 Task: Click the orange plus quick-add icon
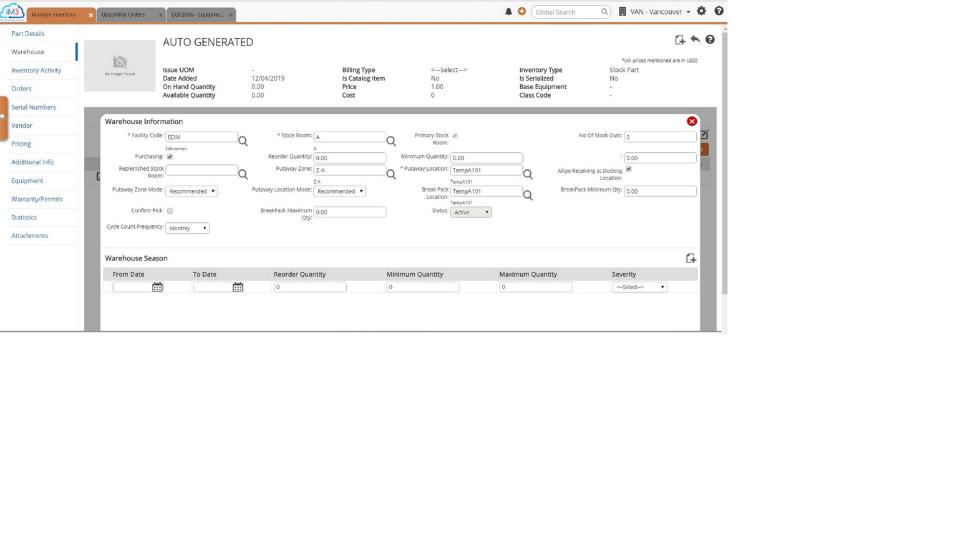coord(522,12)
